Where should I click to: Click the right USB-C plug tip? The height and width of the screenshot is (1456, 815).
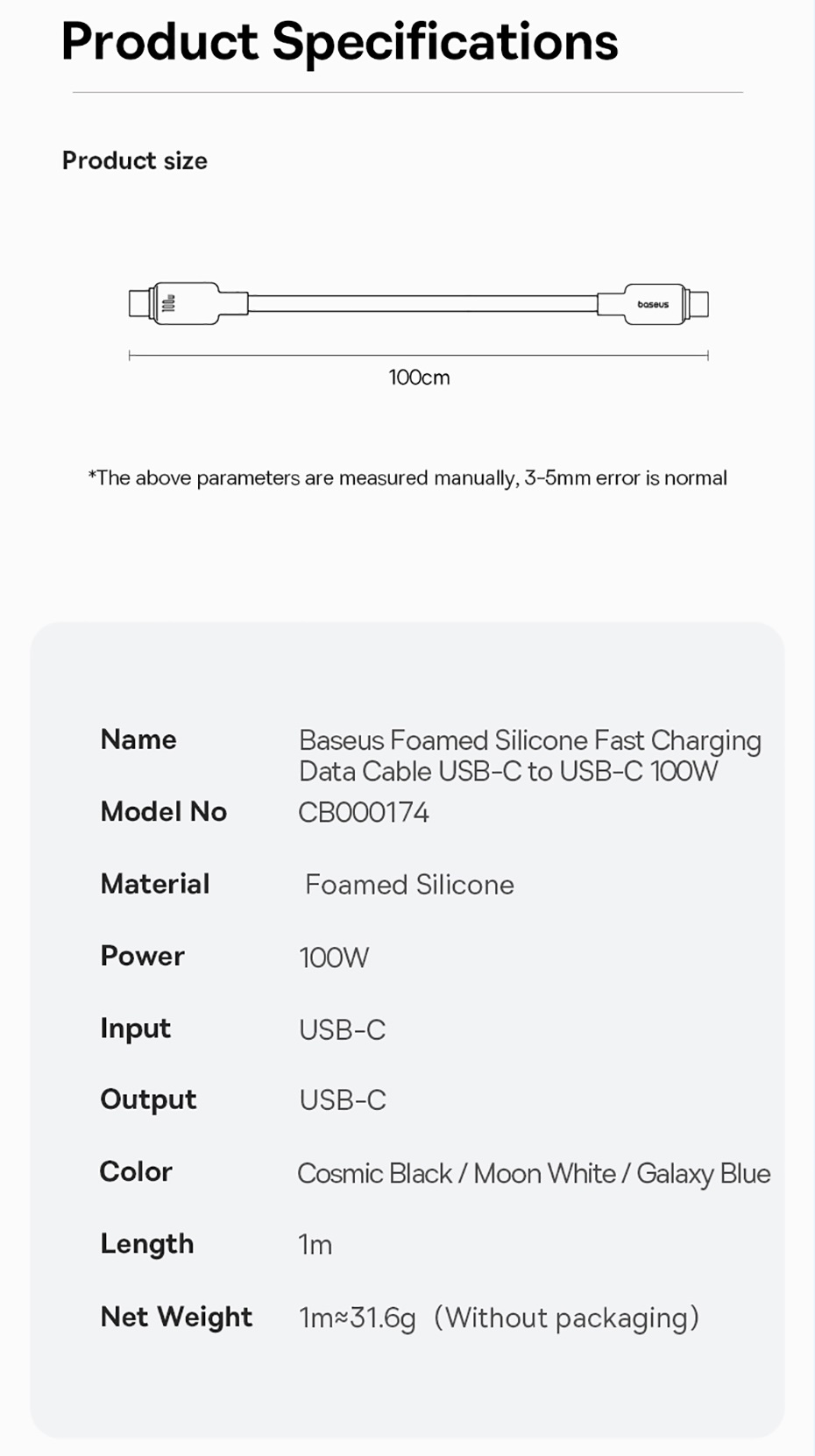click(x=698, y=303)
